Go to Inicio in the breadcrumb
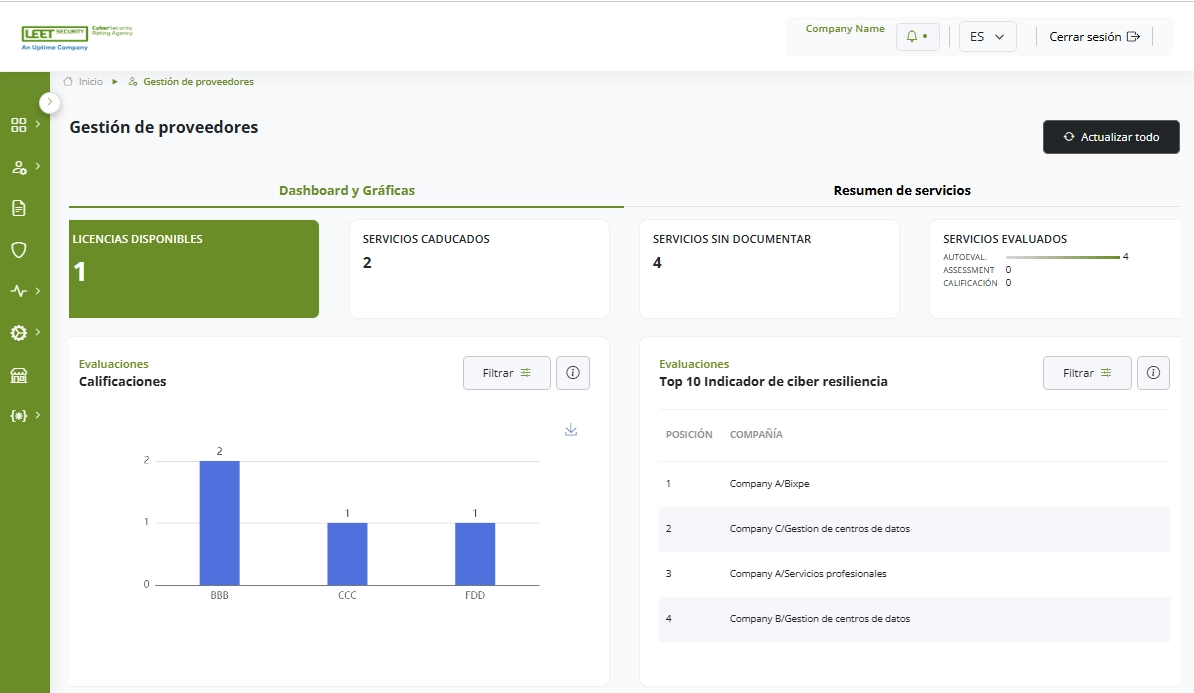Image resolution: width=1194 pixels, height=693 pixels. point(84,81)
